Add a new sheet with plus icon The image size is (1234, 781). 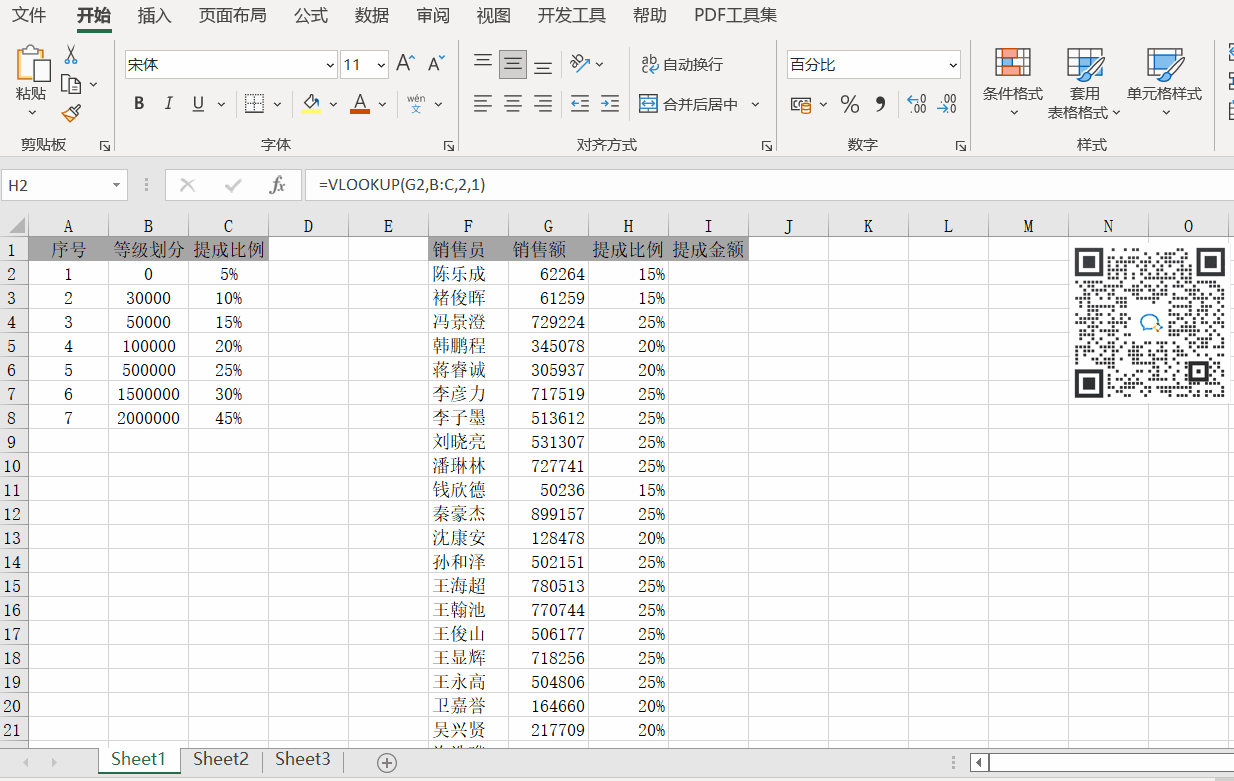(387, 762)
